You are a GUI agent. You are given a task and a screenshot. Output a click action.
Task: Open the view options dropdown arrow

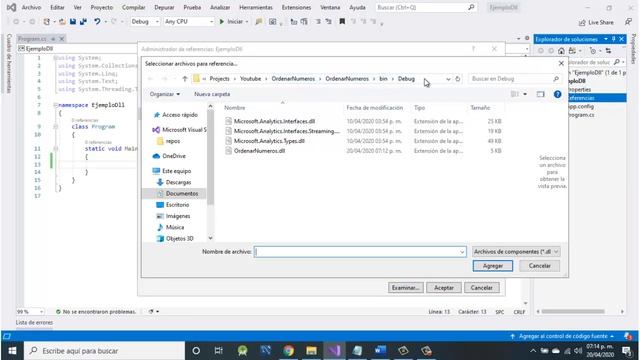[x=525, y=94]
